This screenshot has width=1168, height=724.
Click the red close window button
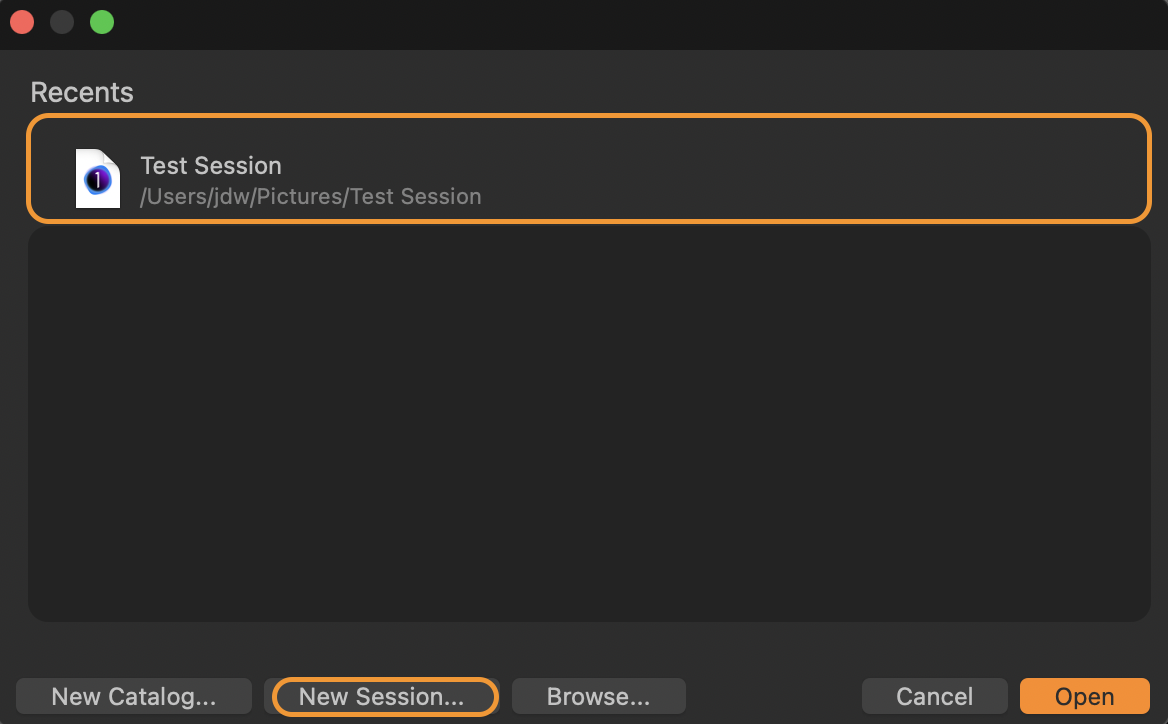(x=22, y=22)
